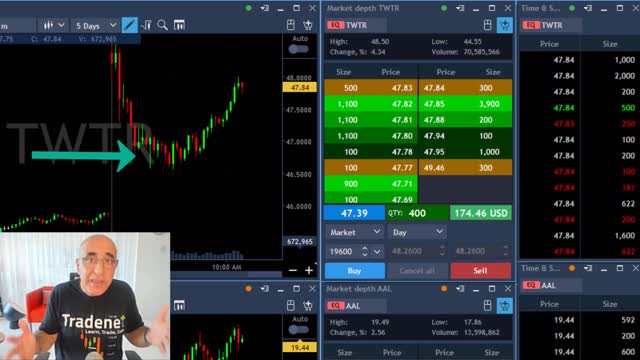Open the 5 Days period dropdown
Screen dimensions: 640x360
point(96,26)
